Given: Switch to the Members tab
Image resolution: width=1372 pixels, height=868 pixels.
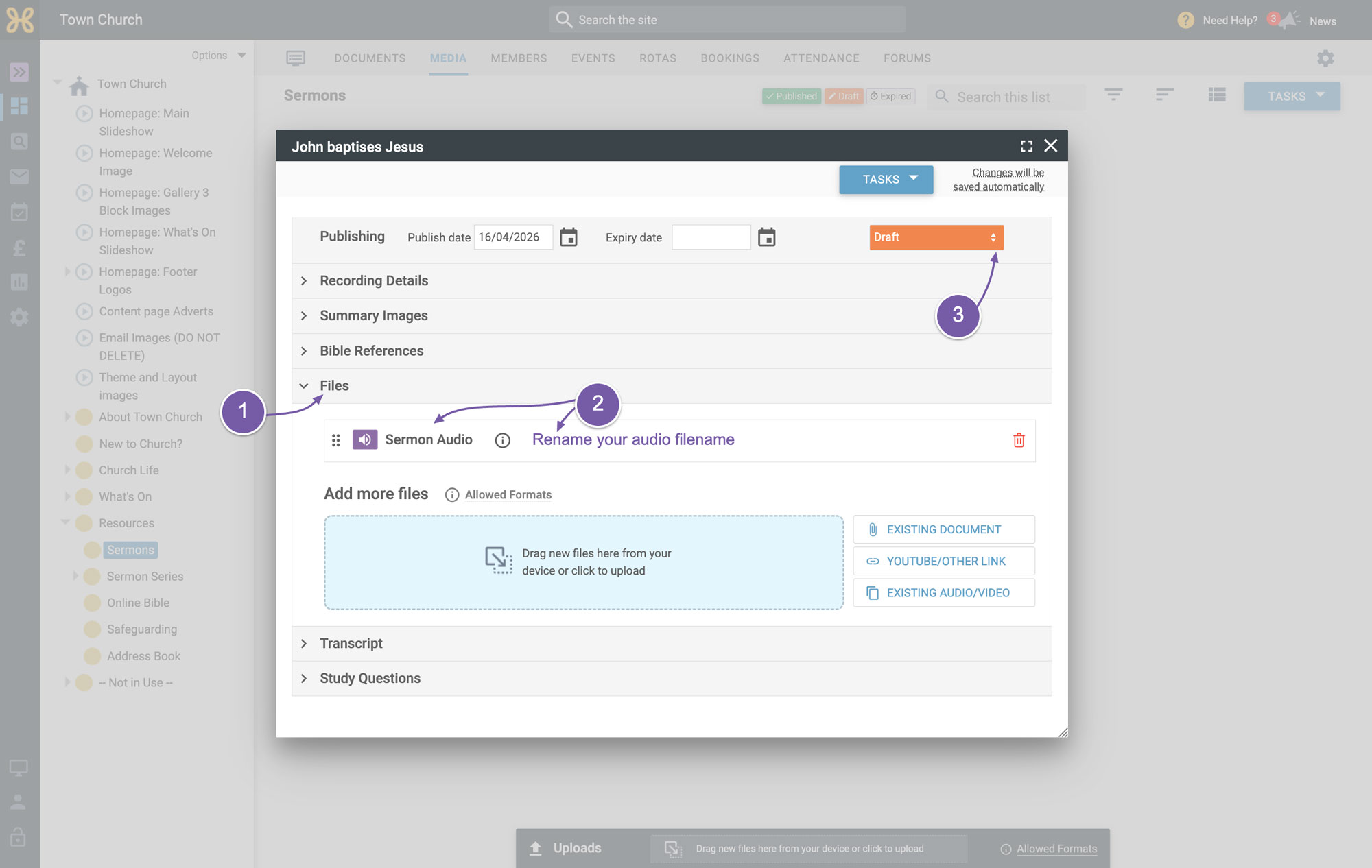Looking at the screenshot, I should 519,58.
